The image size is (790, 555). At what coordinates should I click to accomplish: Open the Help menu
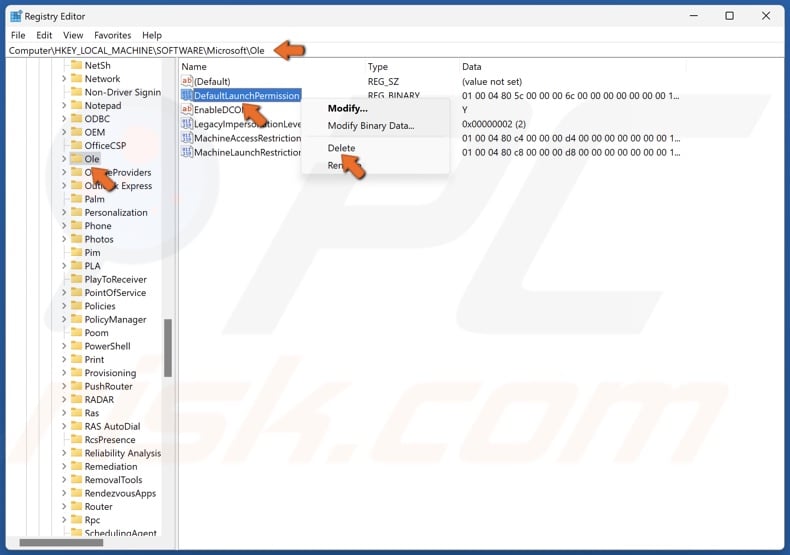(x=152, y=35)
